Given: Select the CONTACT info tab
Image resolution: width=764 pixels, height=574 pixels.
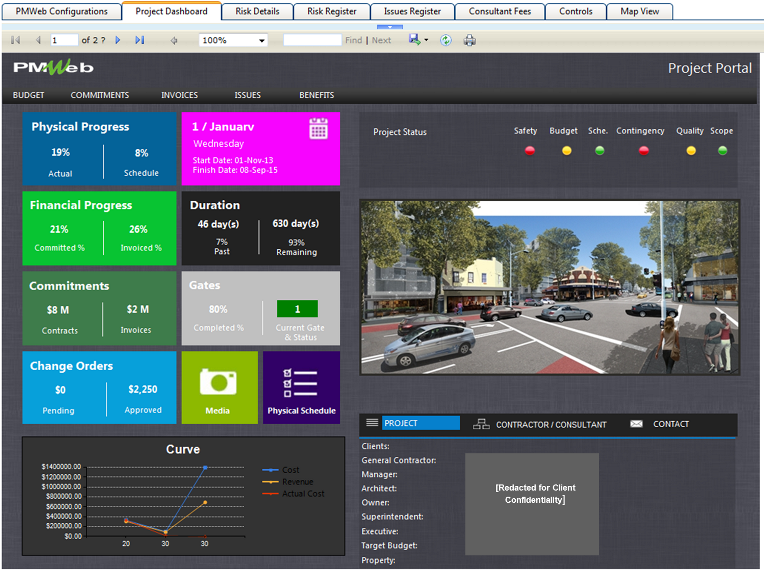Looking at the screenshot, I should (x=671, y=424).
